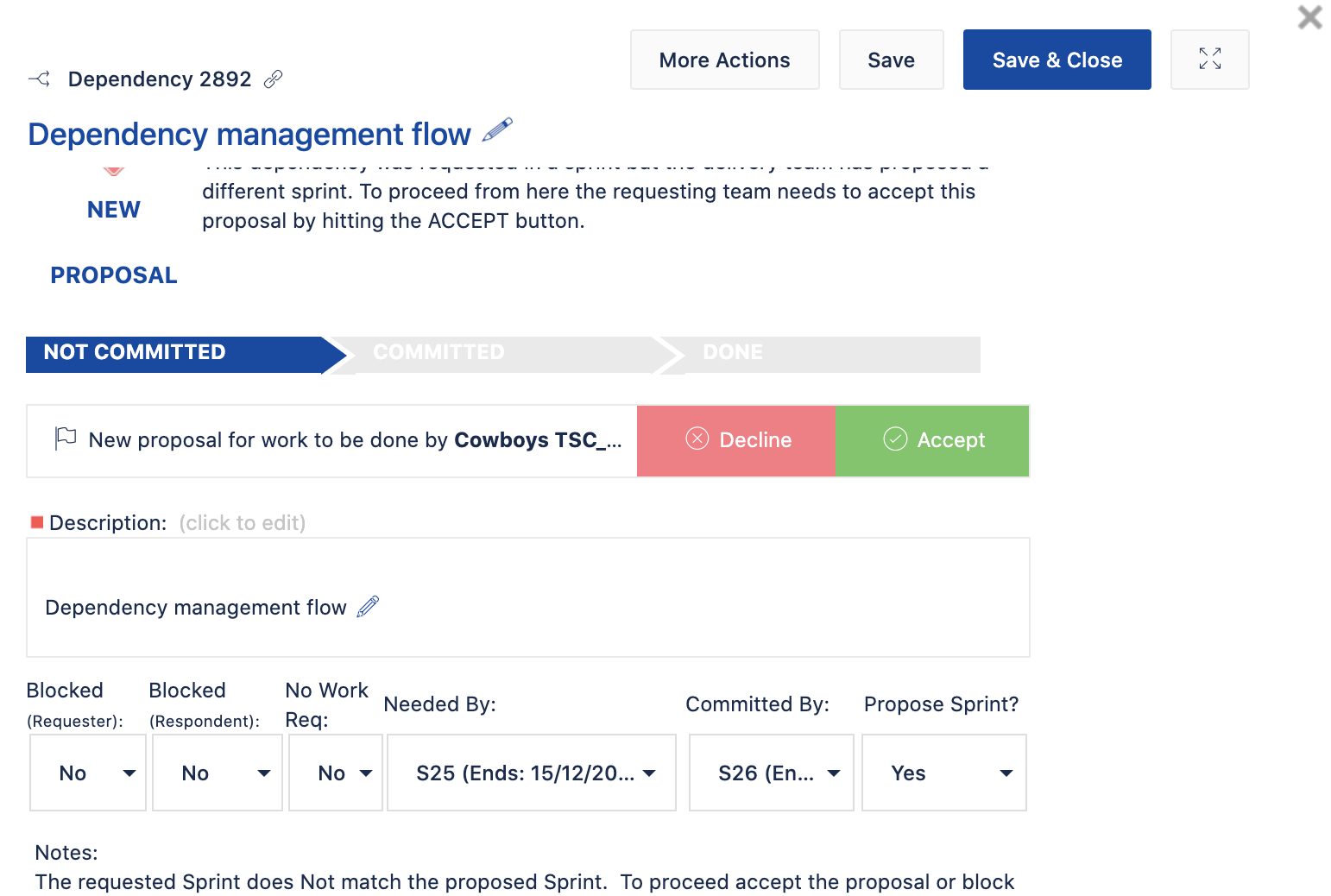Expand the Committed By sprint selector
The height and width of the screenshot is (896, 1331).
[771, 773]
